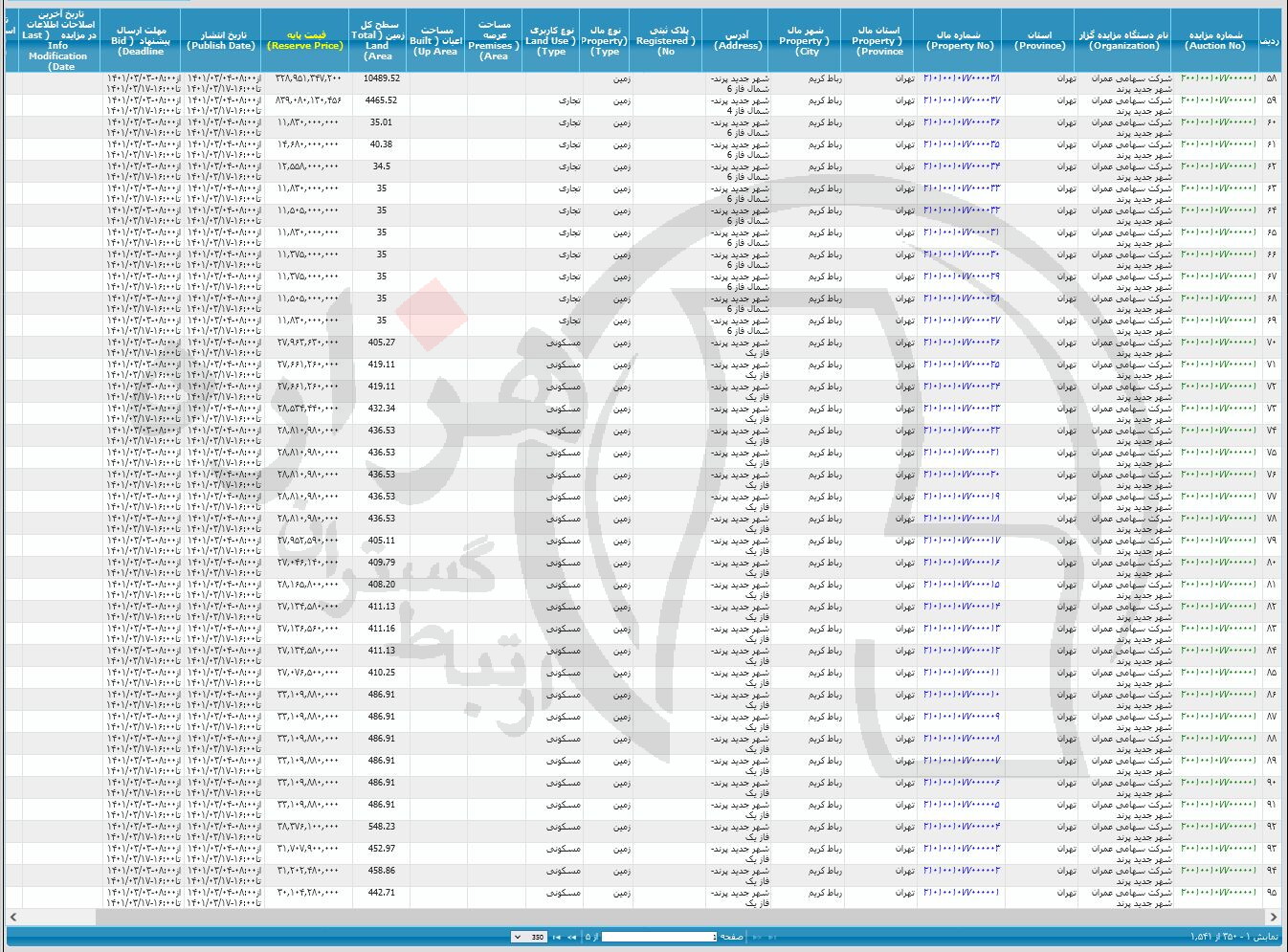Open the 350 rows-per-page dropdown

tap(529, 938)
